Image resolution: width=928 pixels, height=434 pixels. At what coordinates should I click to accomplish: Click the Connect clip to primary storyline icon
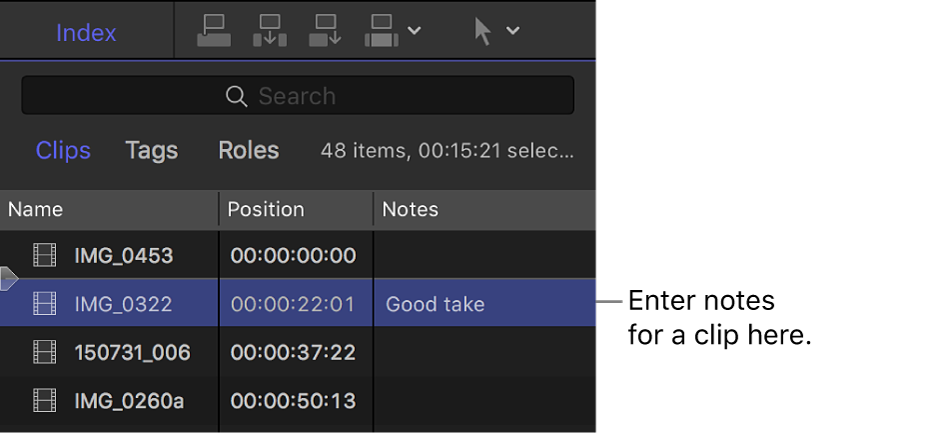coord(214,32)
